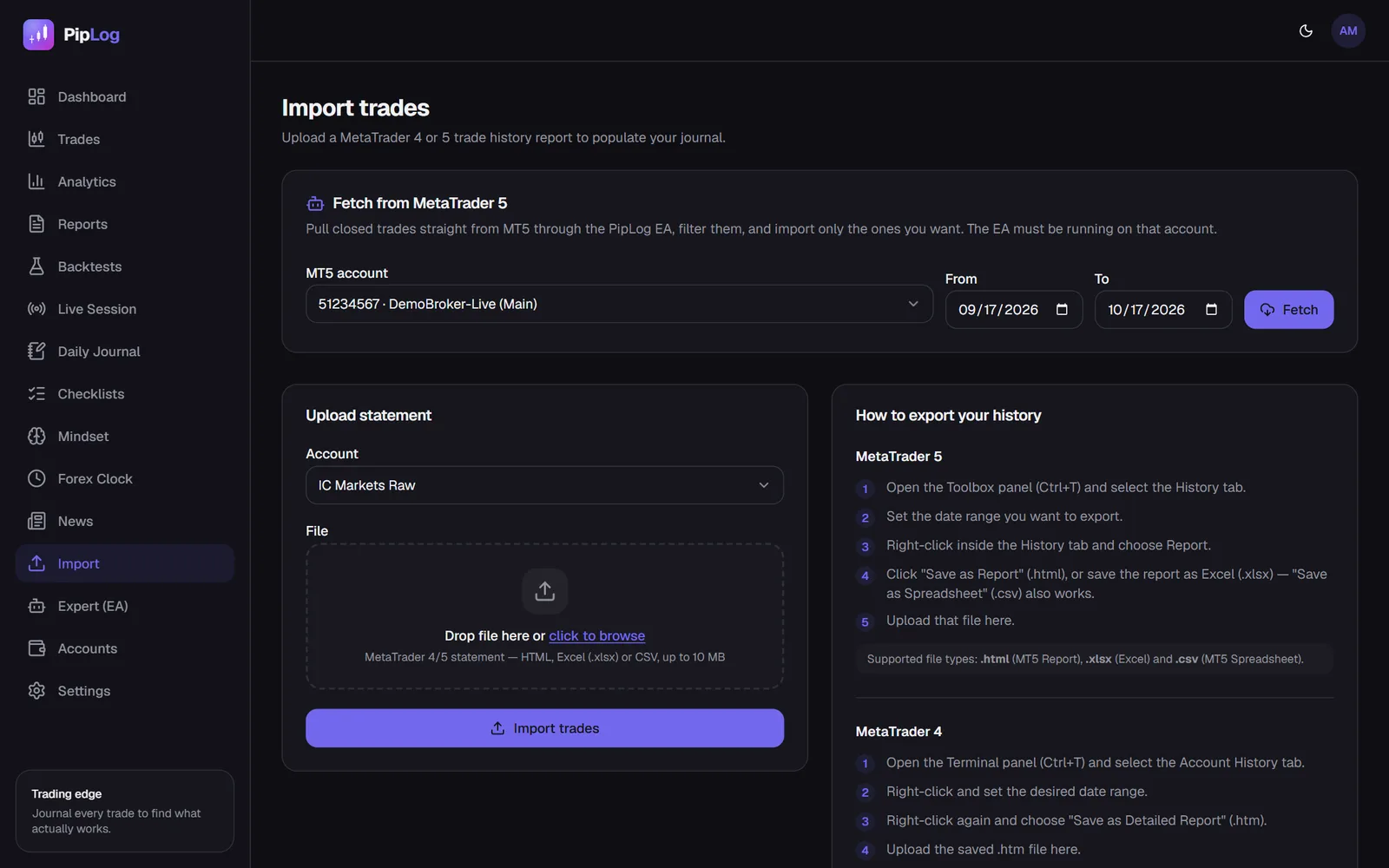Click the 'click to browse' link
The width and height of the screenshot is (1389, 868).
[596, 635]
